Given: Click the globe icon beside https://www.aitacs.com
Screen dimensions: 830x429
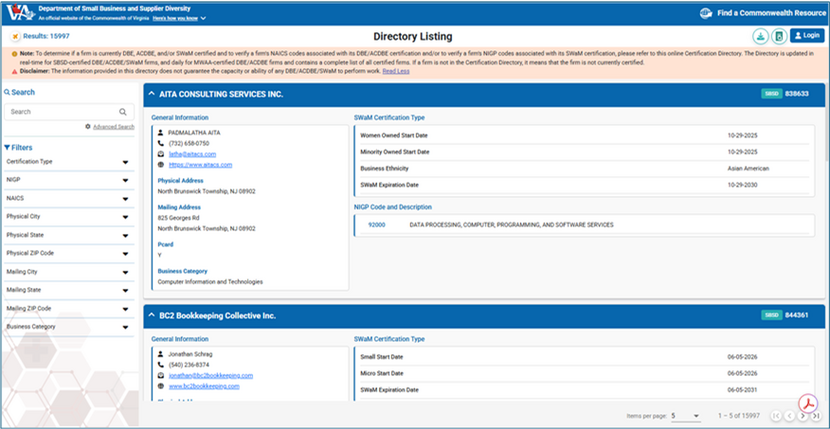Looking at the screenshot, I should [161, 165].
